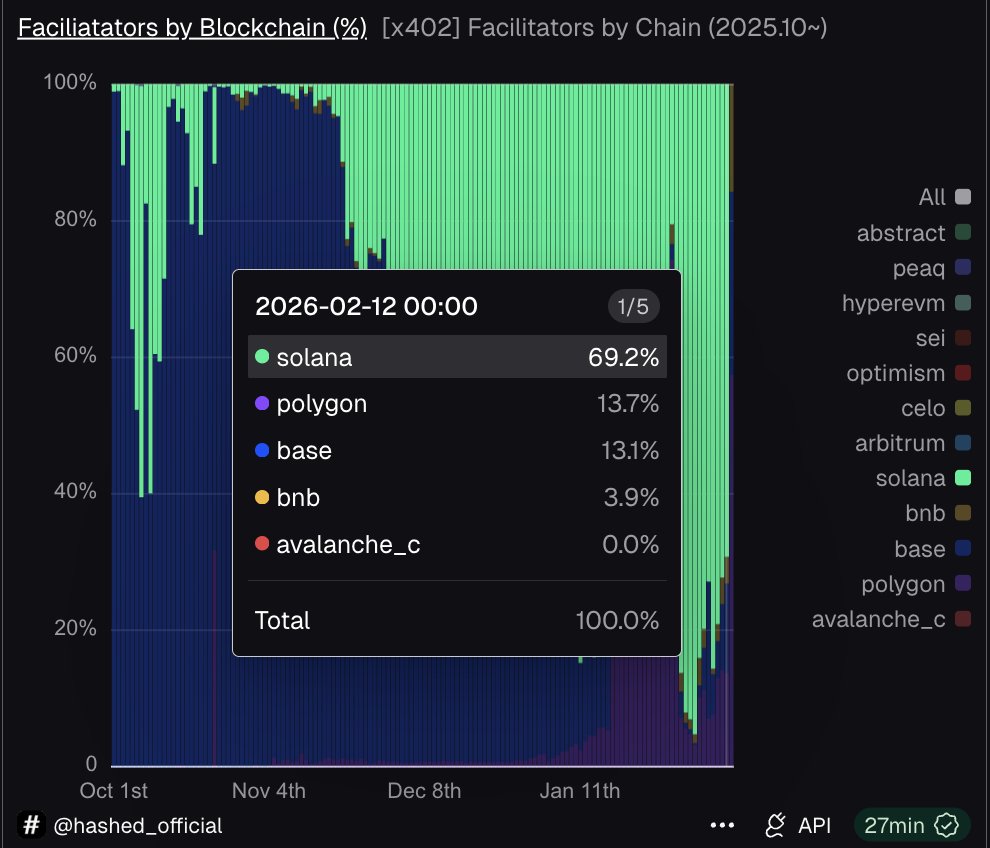The image size is (990, 848).
Task: Click the 80% y-axis label
Action: coord(75,219)
